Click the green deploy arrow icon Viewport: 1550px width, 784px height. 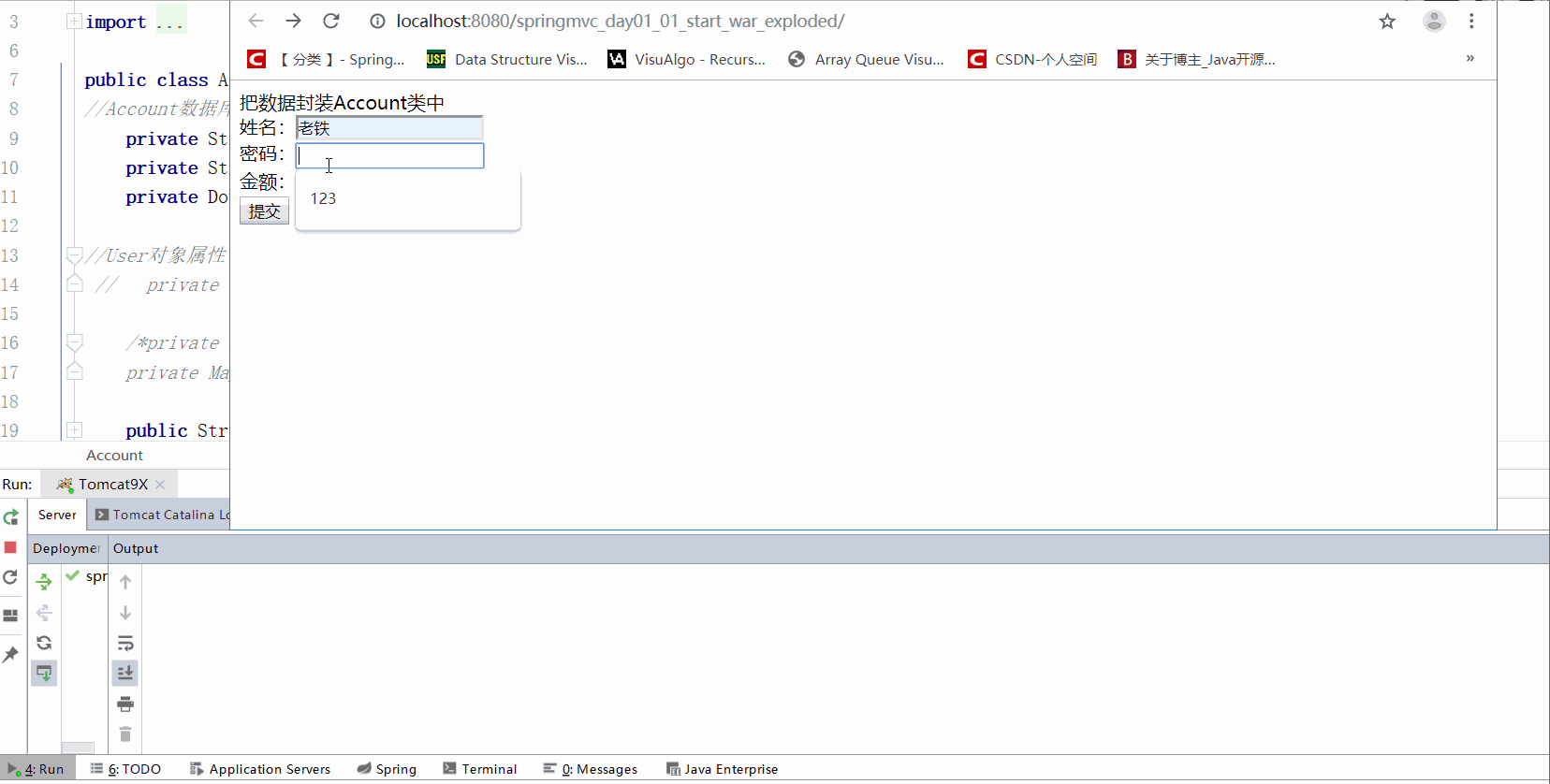click(x=44, y=582)
